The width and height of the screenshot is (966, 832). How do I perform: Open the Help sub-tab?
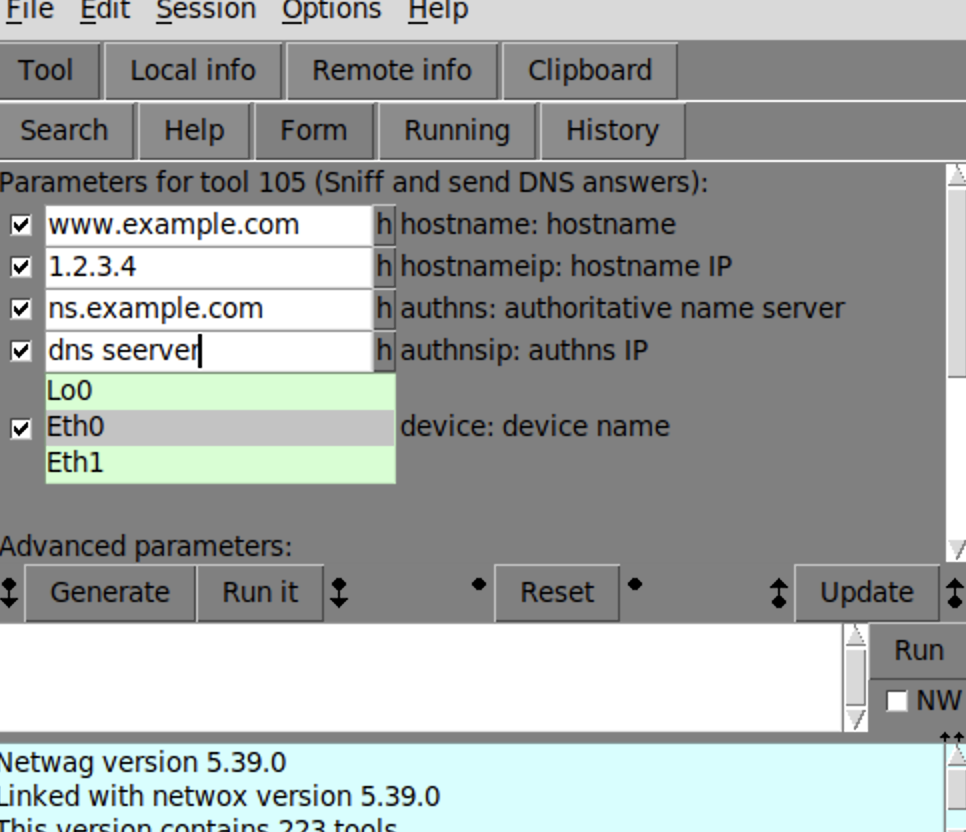pyautogui.click(x=194, y=131)
